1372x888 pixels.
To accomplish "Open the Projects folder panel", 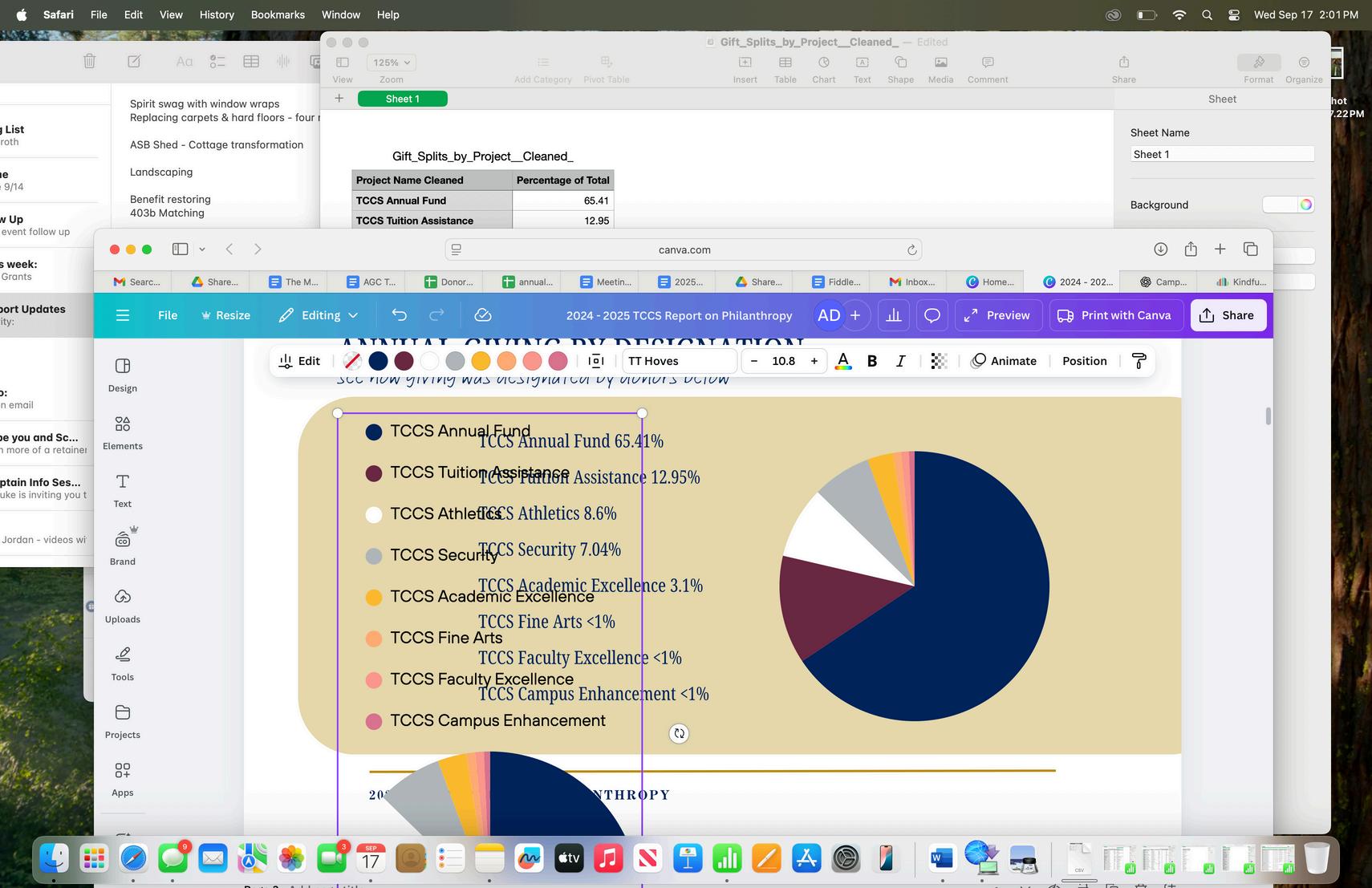I will tap(123, 721).
